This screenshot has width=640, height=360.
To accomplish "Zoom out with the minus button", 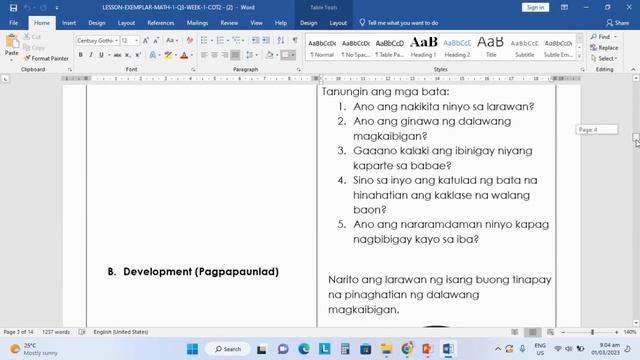I will pos(563,332).
